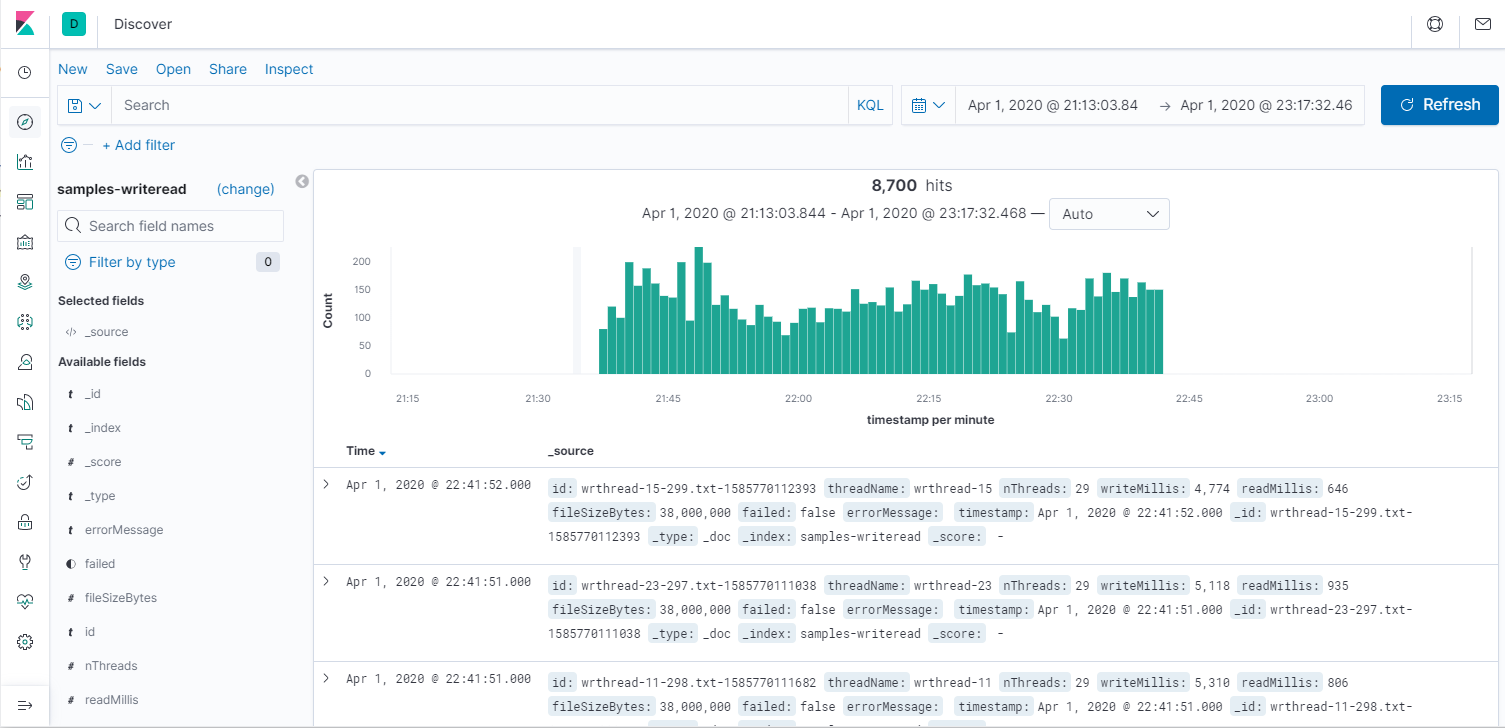The width and height of the screenshot is (1505, 728).
Task: Expand the wrthread-11 document row
Action: pos(326,678)
